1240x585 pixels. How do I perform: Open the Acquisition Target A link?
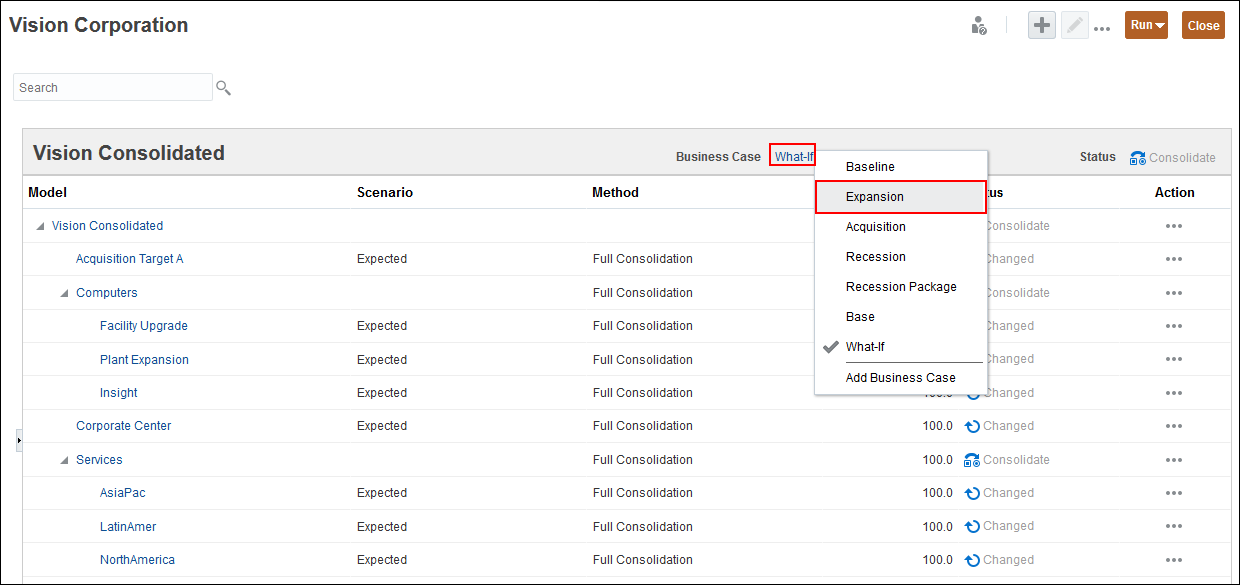point(129,258)
